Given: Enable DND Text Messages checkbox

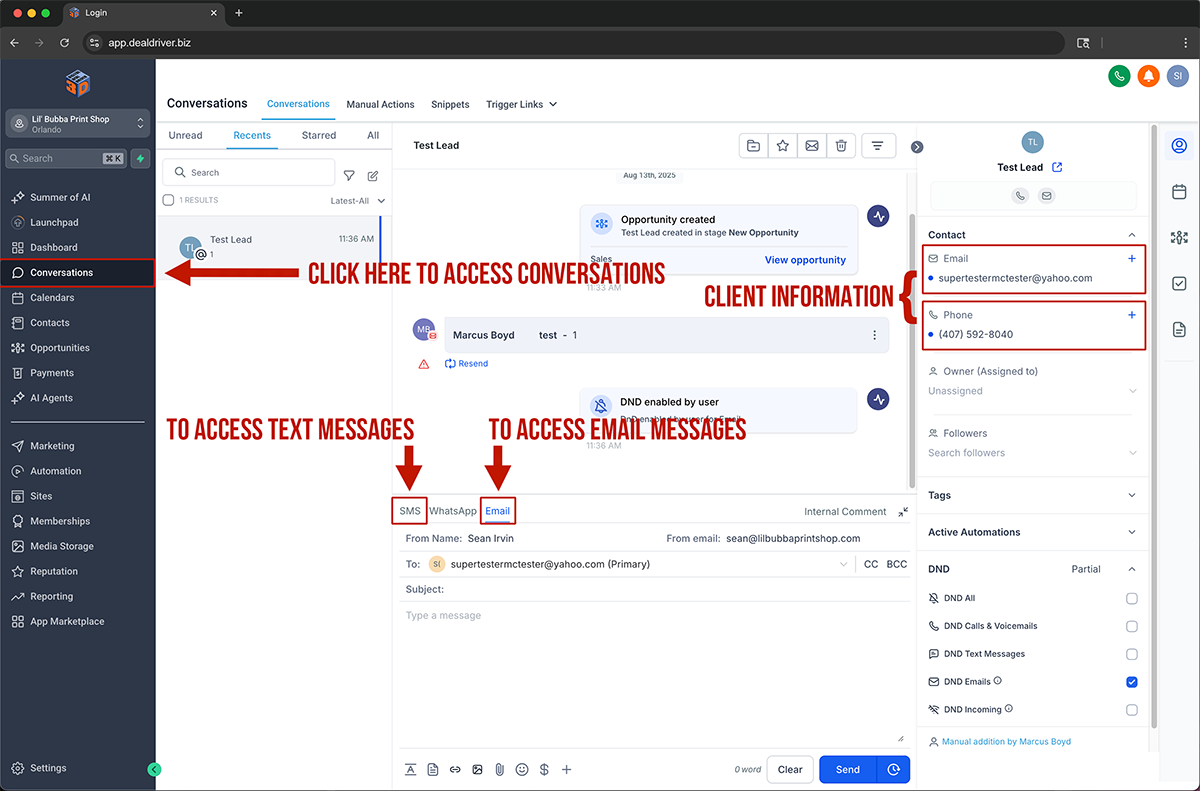Looking at the screenshot, I should pyautogui.click(x=1132, y=654).
